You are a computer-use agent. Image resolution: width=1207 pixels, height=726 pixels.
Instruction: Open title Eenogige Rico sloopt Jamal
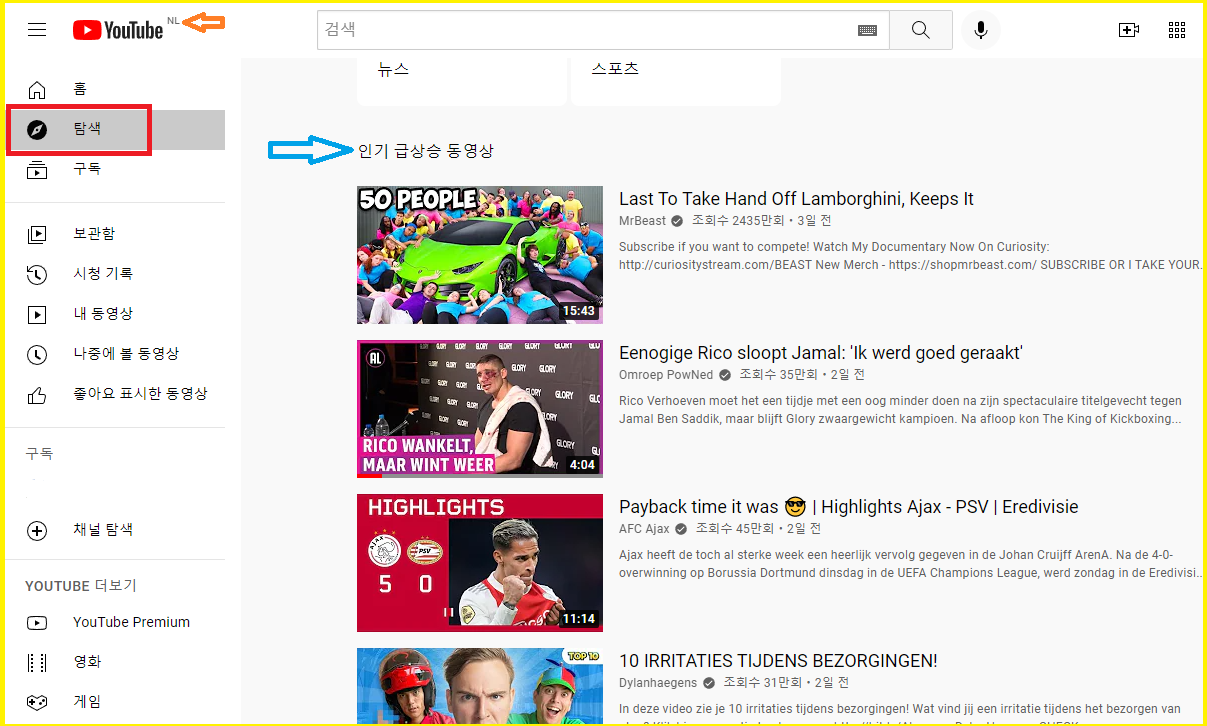821,353
